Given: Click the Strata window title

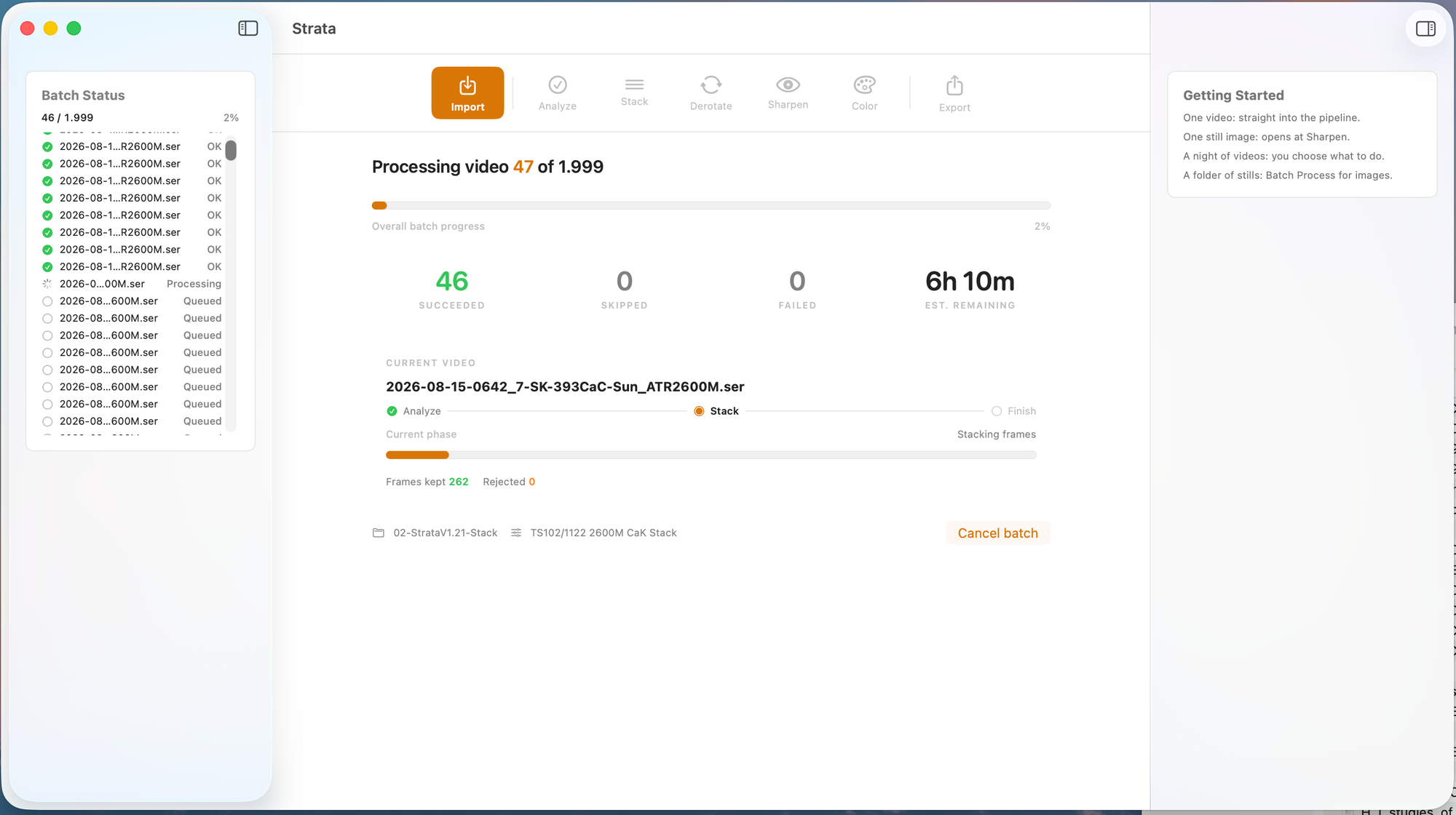Looking at the screenshot, I should pos(314,28).
